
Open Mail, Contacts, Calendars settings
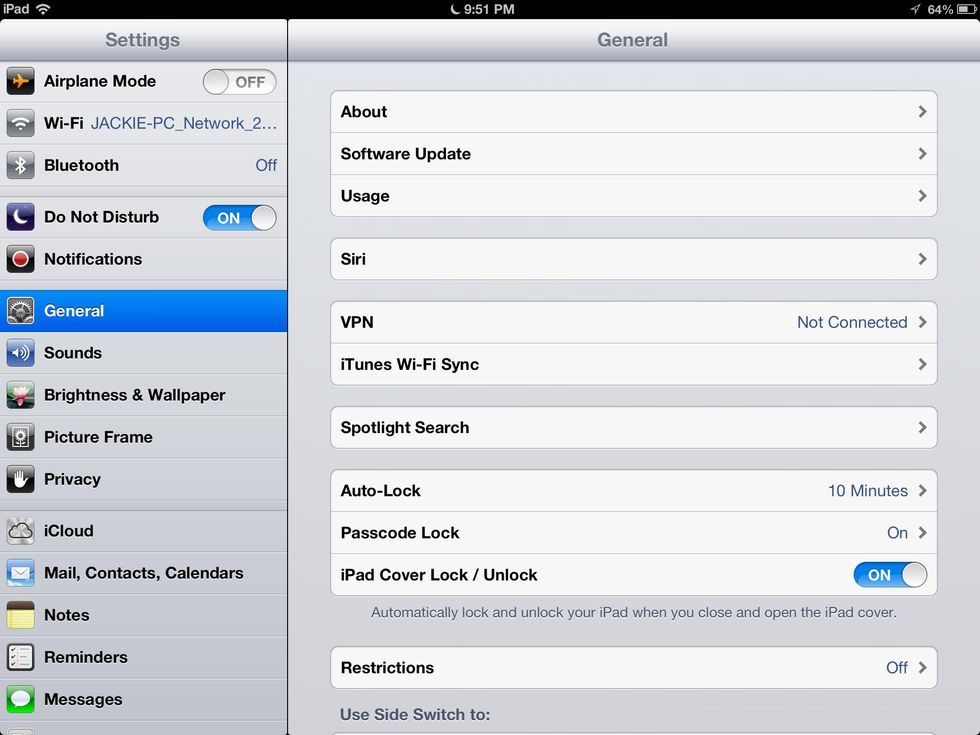coord(143,573)
